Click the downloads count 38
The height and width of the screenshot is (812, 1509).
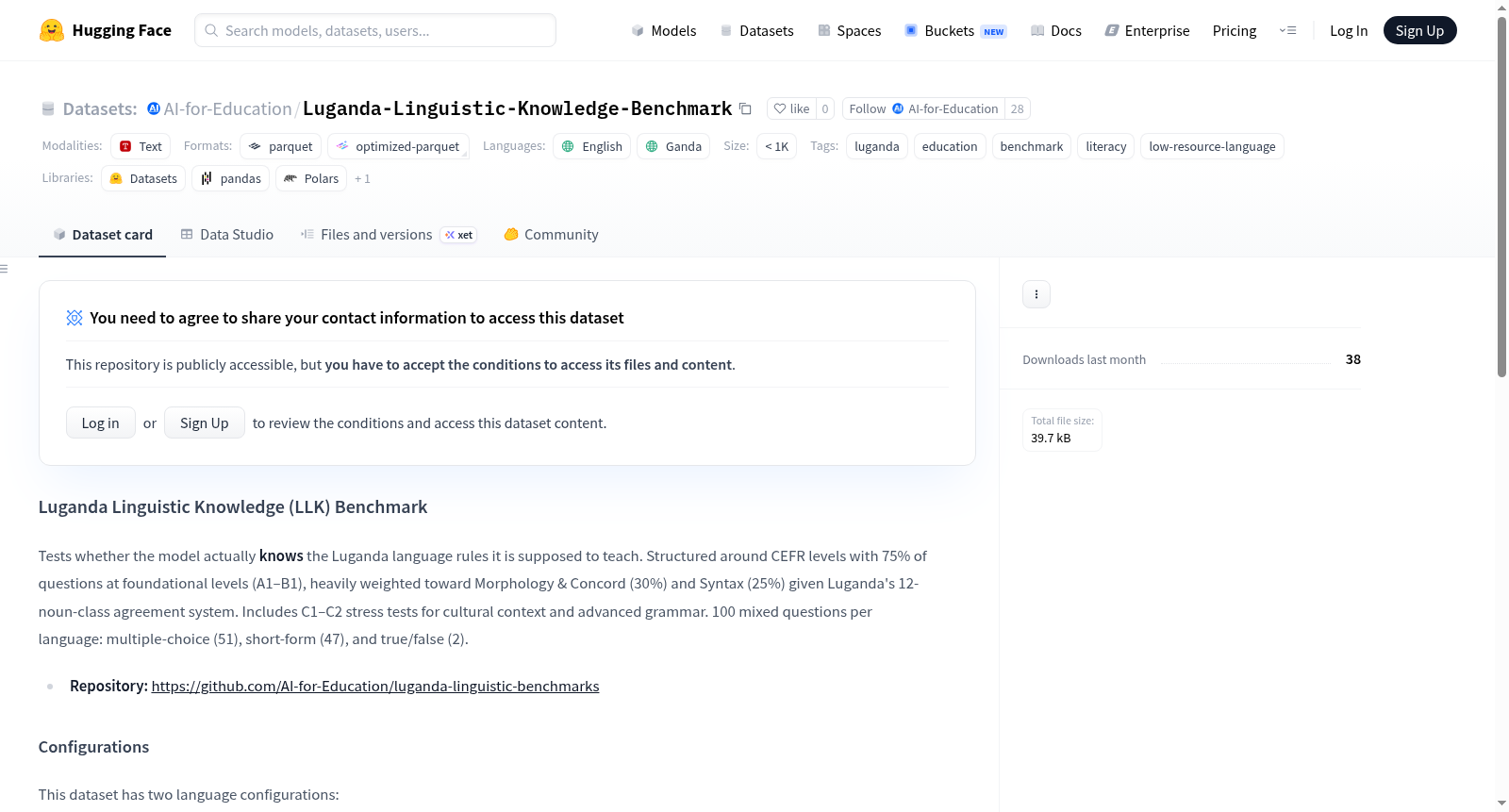(x=1352, y=359)
